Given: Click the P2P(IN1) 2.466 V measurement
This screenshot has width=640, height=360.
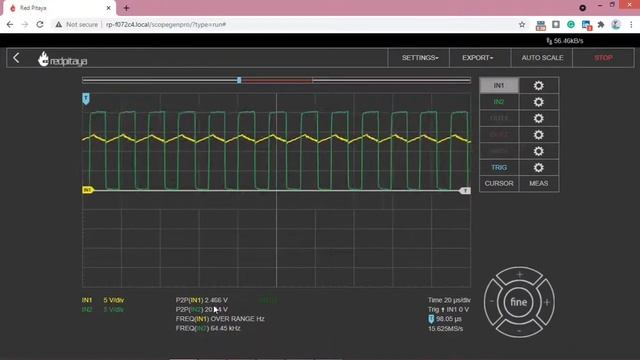Looking at the screenshot, I should [x=202, y=300].
